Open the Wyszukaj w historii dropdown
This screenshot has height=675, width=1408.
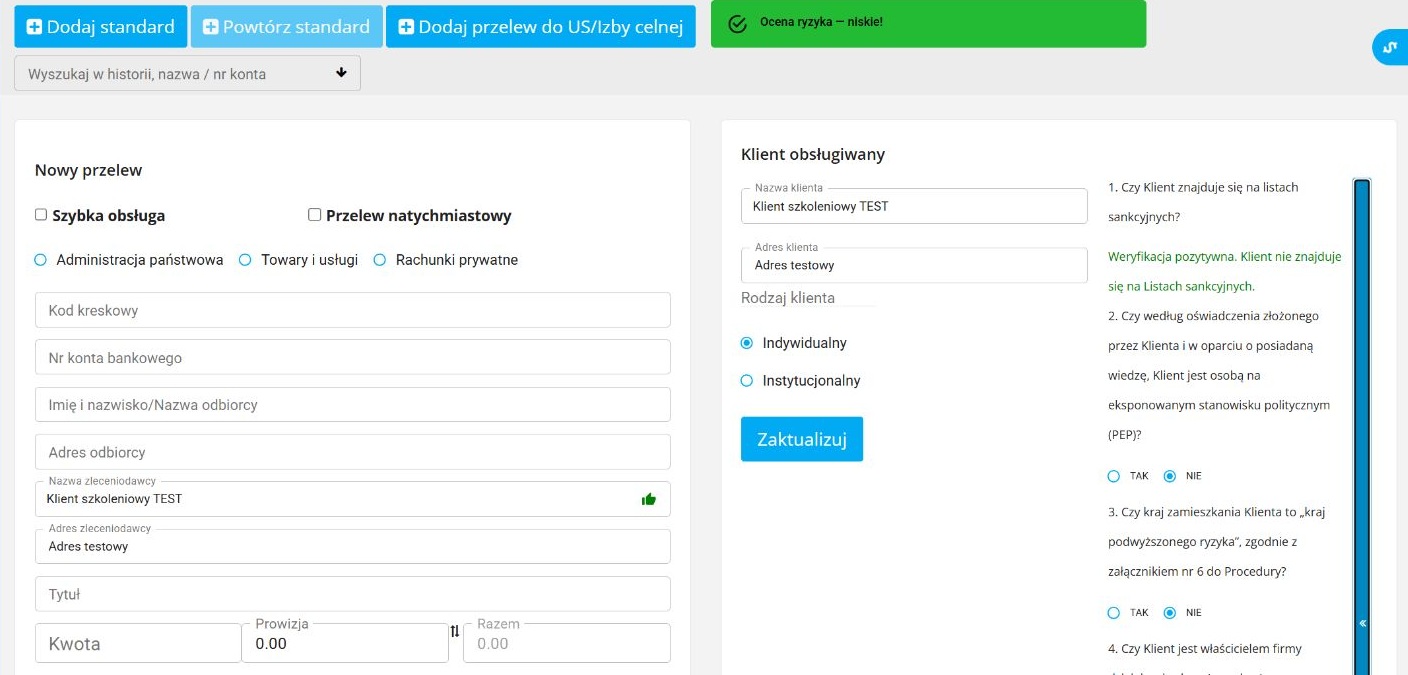[x=187, y=73]
